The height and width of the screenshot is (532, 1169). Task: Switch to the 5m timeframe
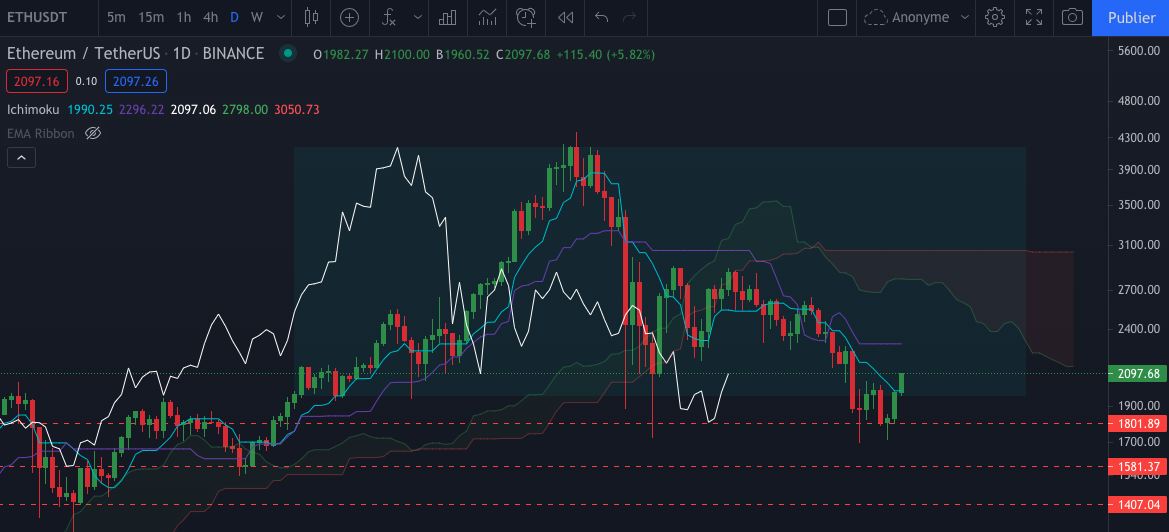[x=116, y=17]
